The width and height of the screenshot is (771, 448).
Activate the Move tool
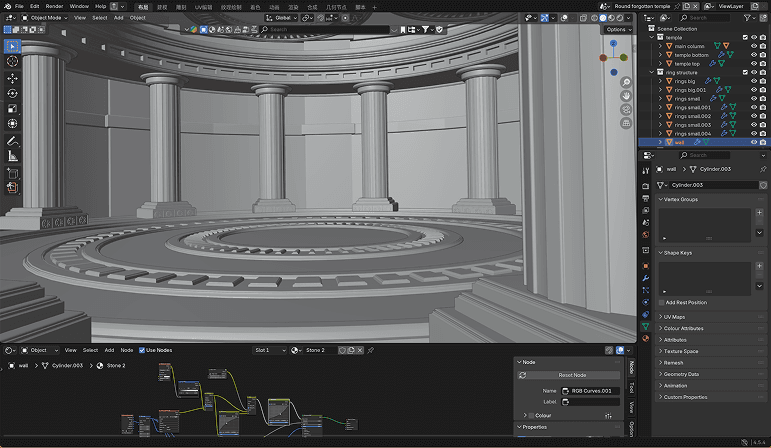(12, 78)
